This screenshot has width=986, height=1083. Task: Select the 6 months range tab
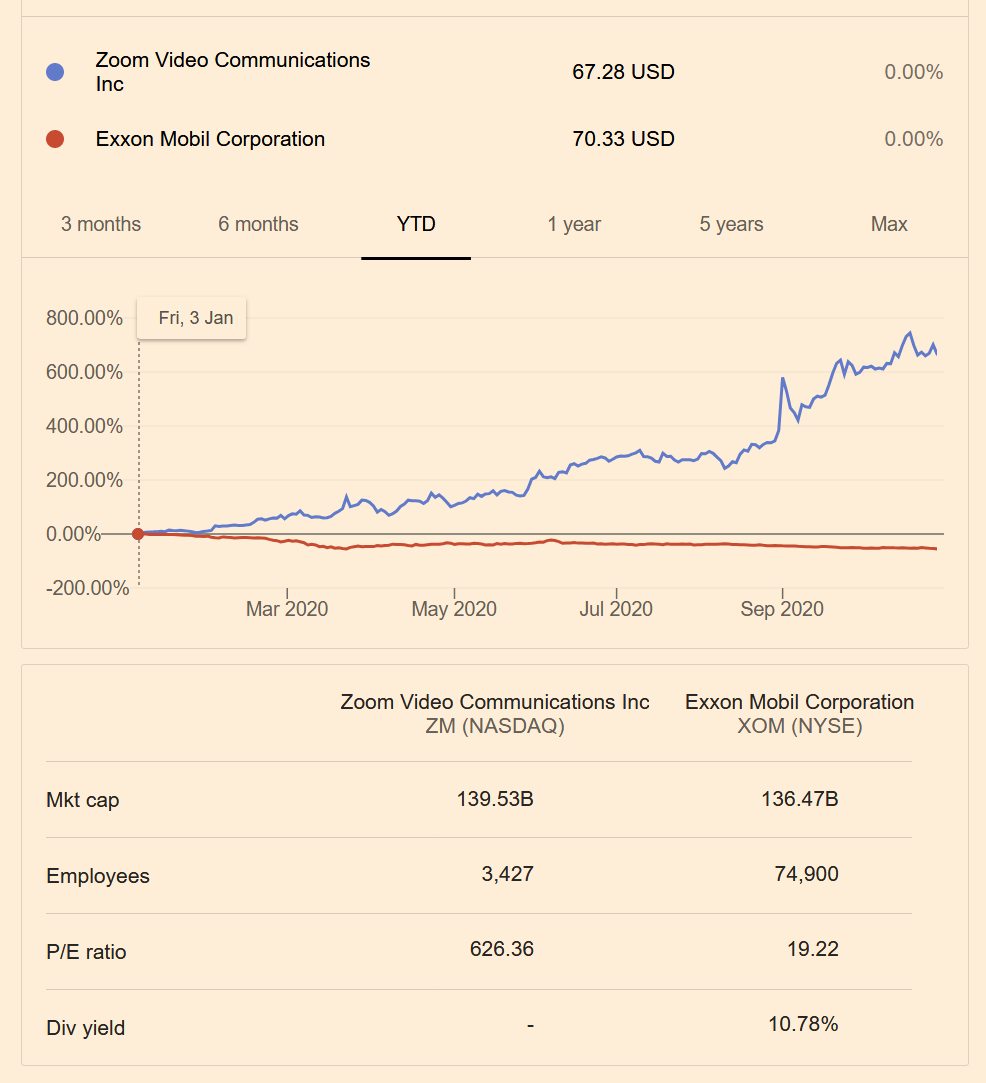click(x=258, y=224)
